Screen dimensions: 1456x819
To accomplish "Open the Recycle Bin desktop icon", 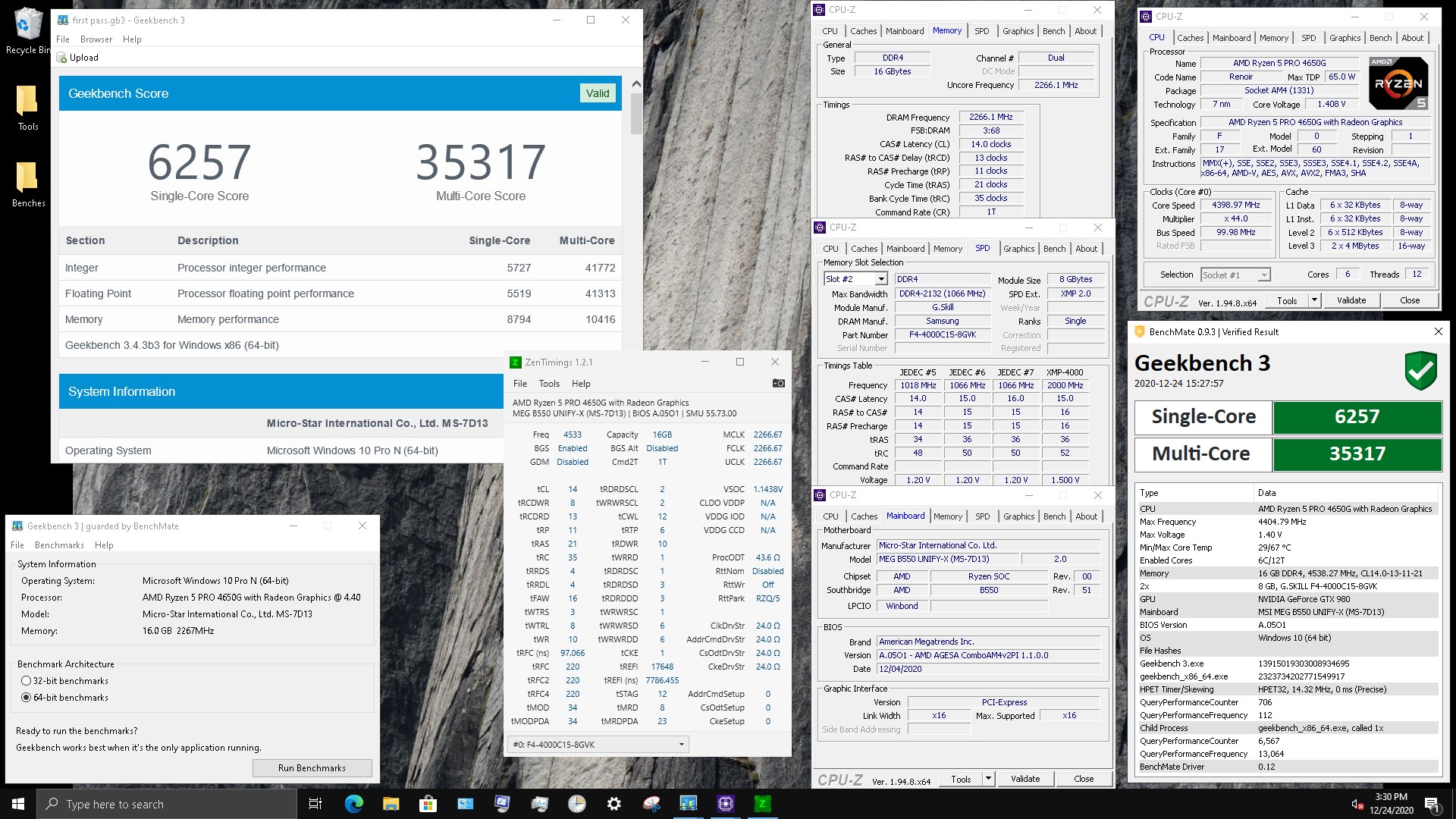I will coord(27,30).
